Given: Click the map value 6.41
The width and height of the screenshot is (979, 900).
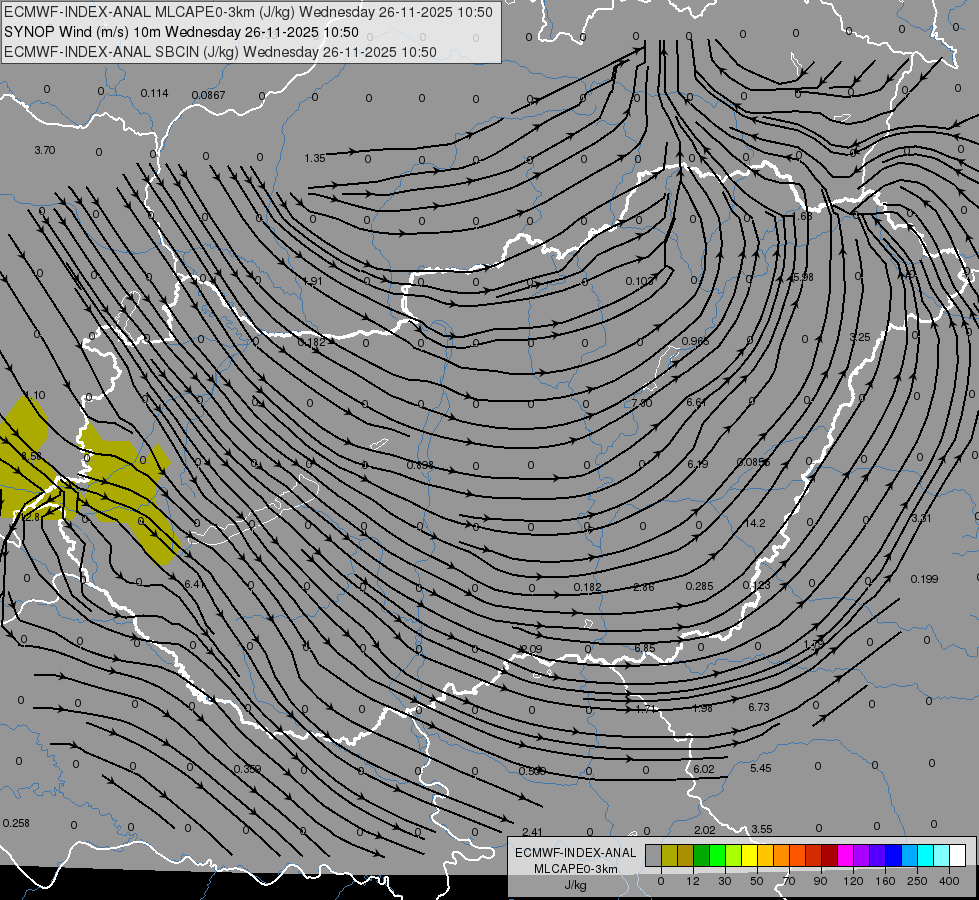Looking at the screenshot, I should [195, 584].
